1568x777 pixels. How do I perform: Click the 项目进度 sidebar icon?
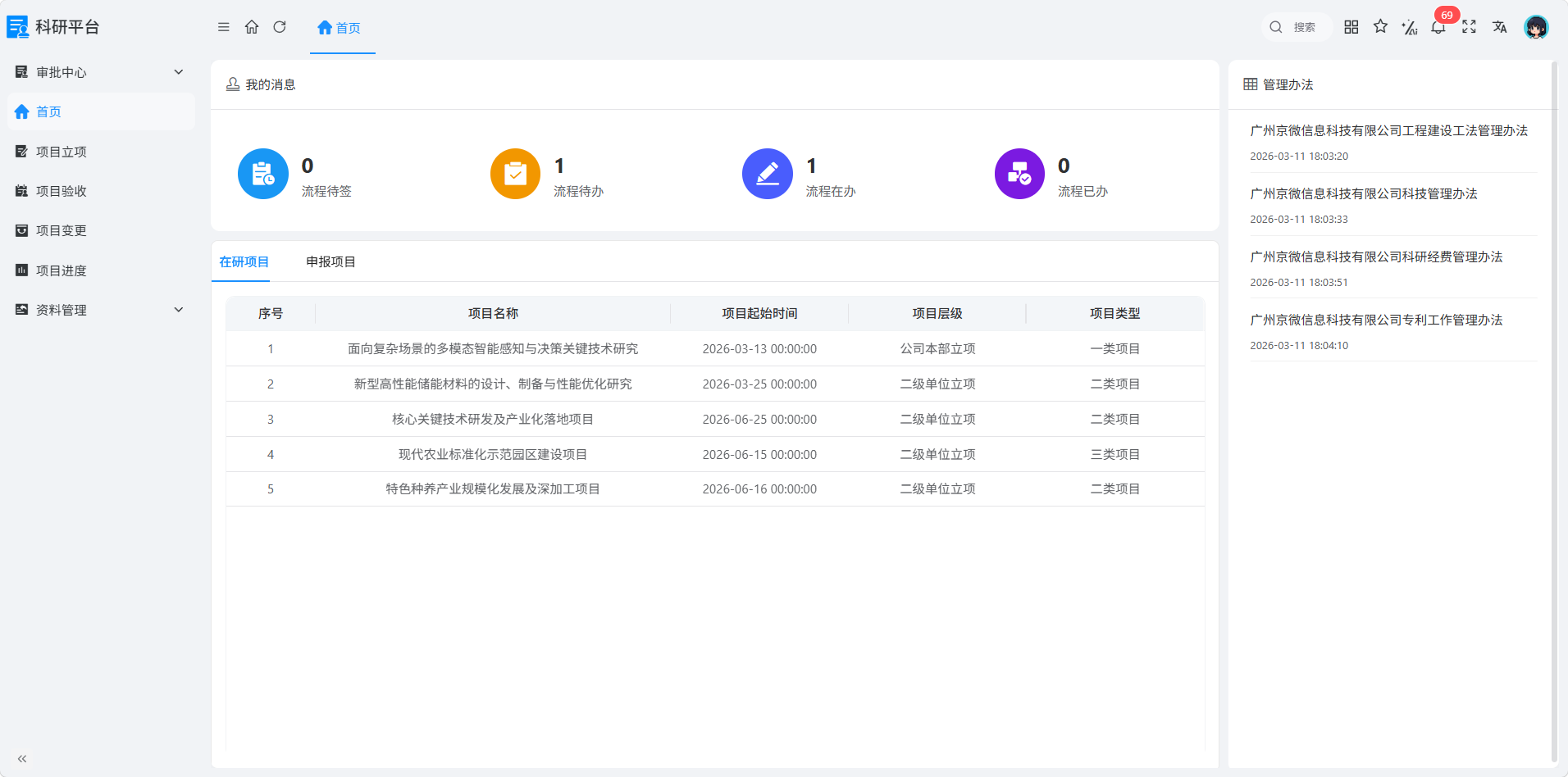[x=21, y=270]
